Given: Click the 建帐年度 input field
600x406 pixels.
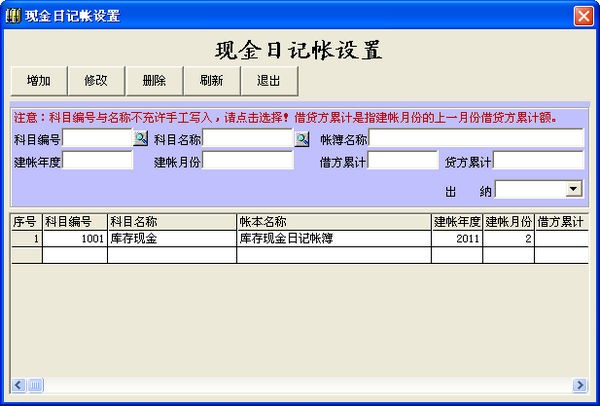Looking at the screenshot, I should 97,161.
